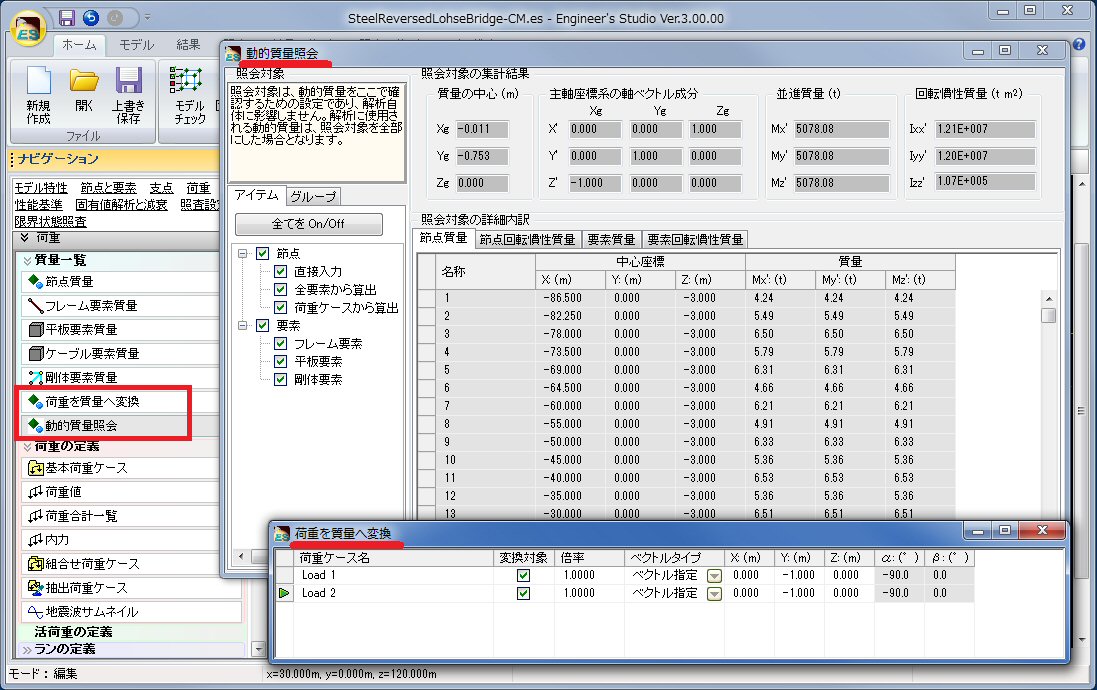Screen dimensions: 1097x690
Task: Open 荷重を質量へ変換 navigation item
Action: point(120,402)
